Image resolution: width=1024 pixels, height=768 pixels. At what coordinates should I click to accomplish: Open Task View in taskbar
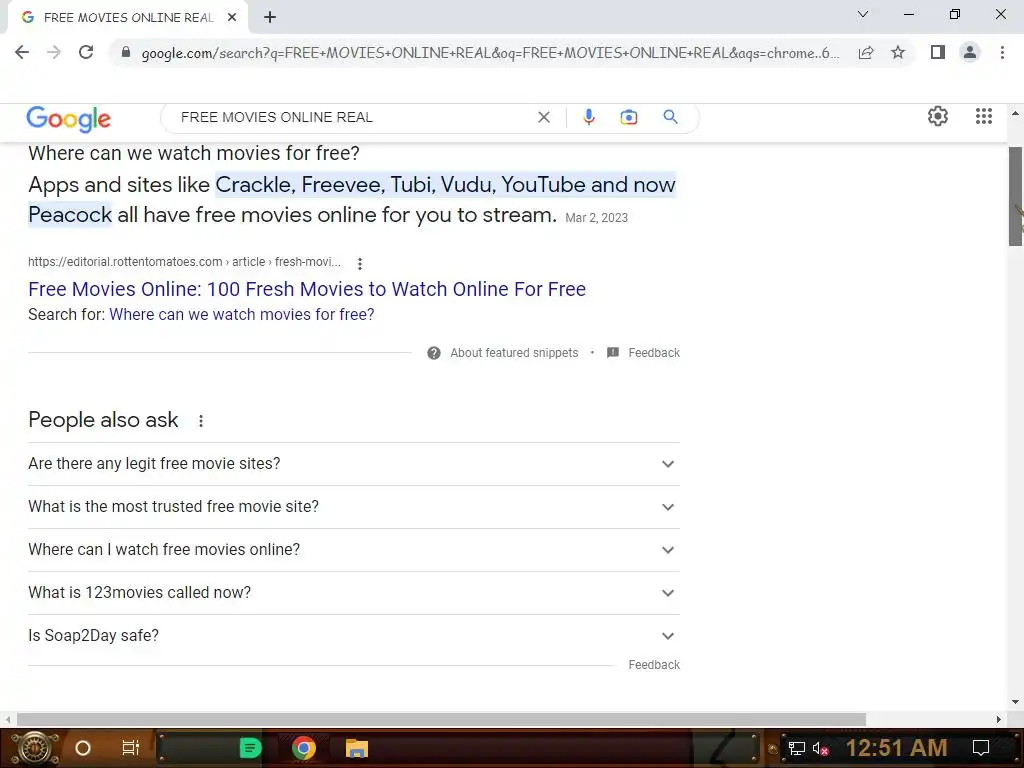click(131, 748)
